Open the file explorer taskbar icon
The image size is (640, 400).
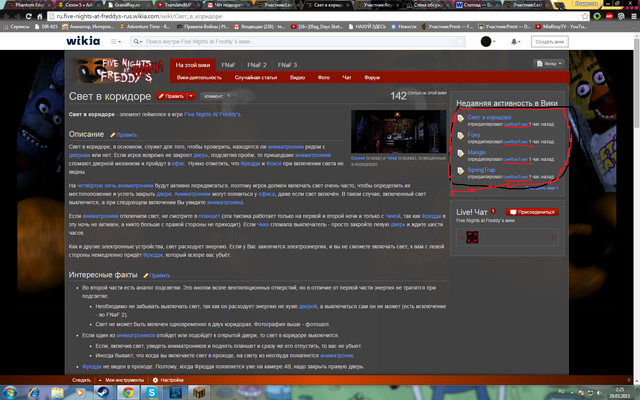pyautogui.click(x=57, y=393)
